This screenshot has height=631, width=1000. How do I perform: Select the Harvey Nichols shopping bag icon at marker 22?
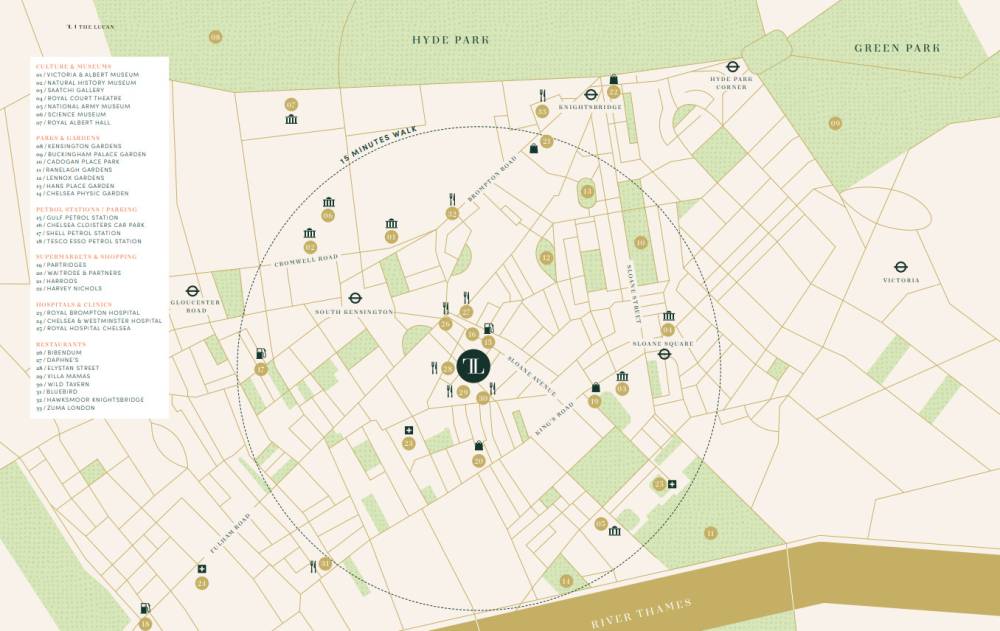pyautogui.click(x=614, y=79)
